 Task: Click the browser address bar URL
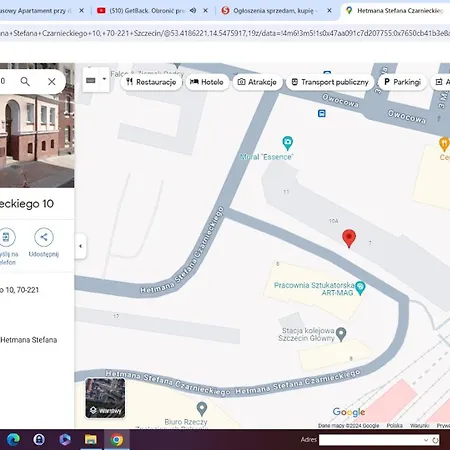225,33
